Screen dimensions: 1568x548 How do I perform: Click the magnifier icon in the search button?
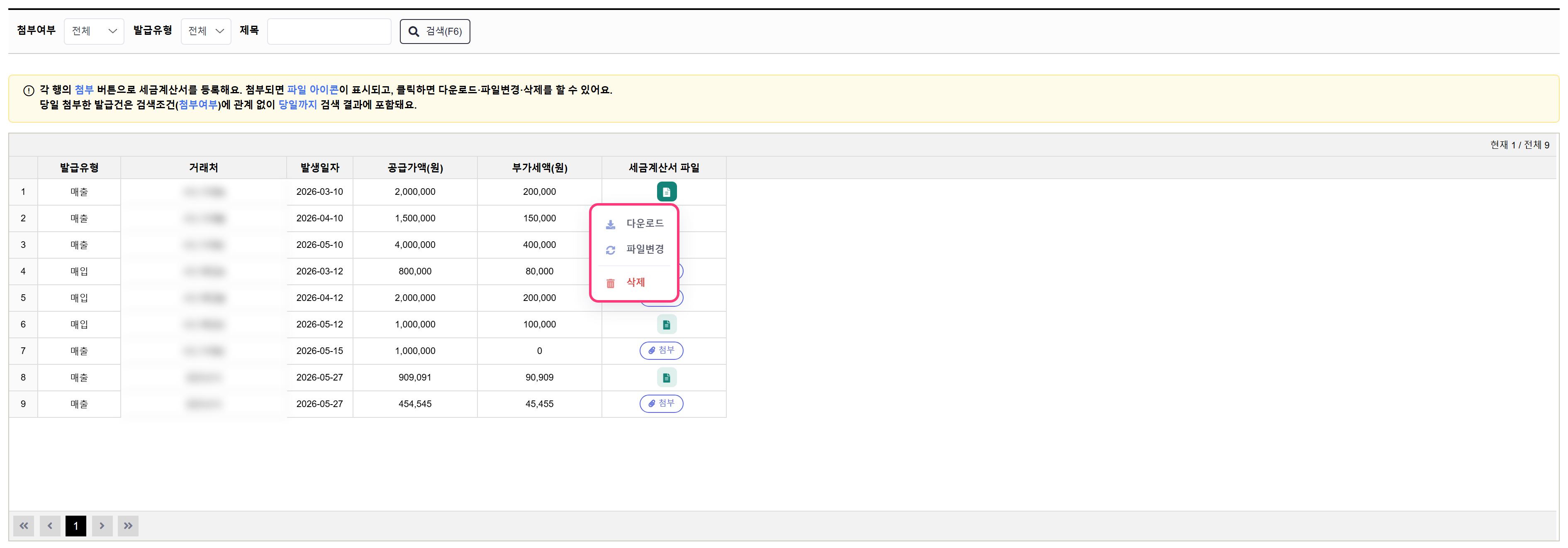(414, 32)
